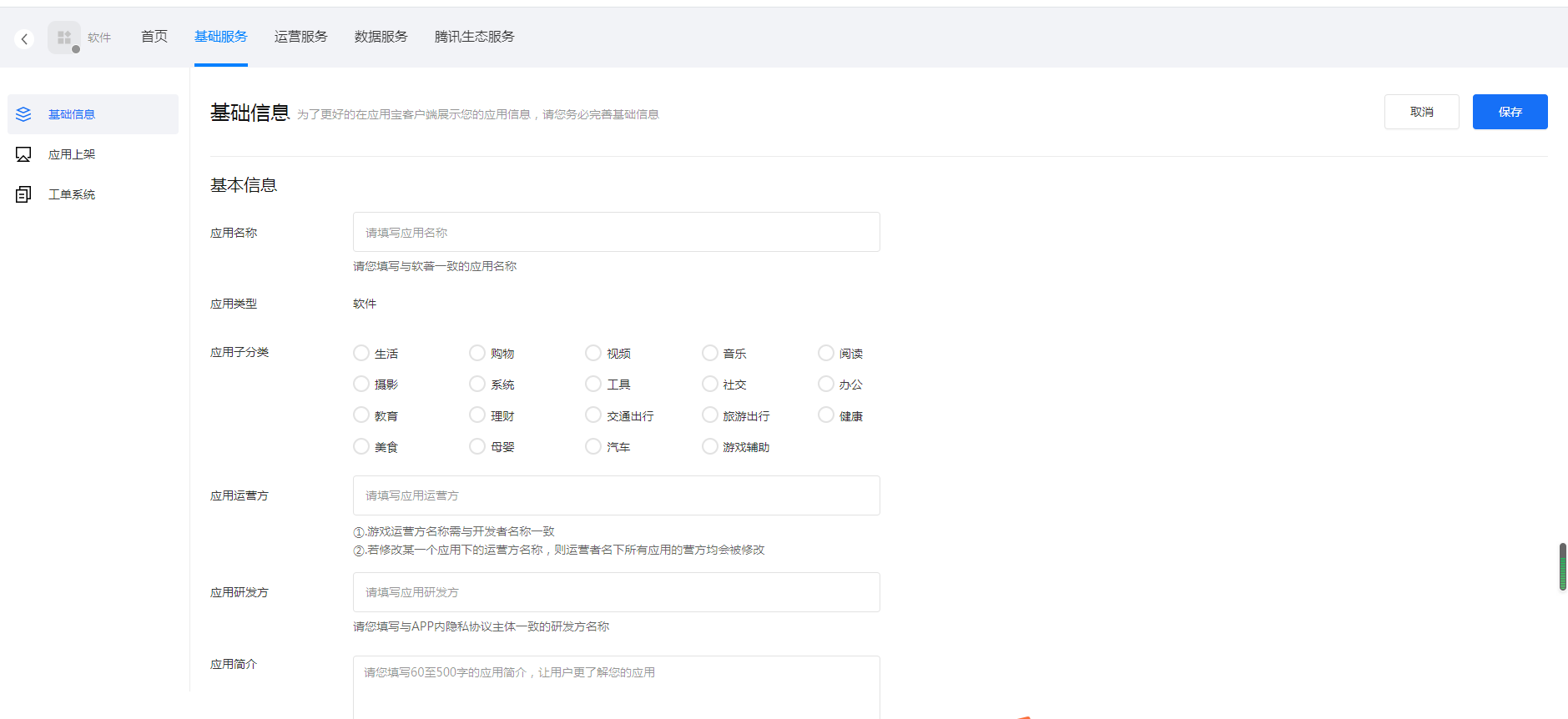
Task: Select the 健康 subcategory radio
Action: click(826, 415)
